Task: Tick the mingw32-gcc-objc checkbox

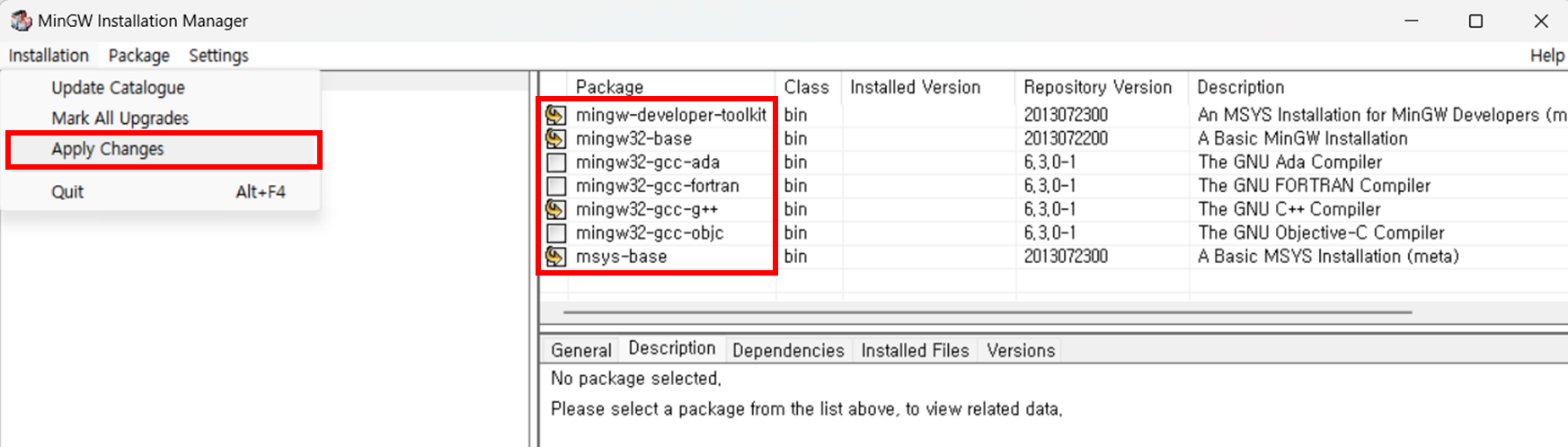Action: click(556, 232)
